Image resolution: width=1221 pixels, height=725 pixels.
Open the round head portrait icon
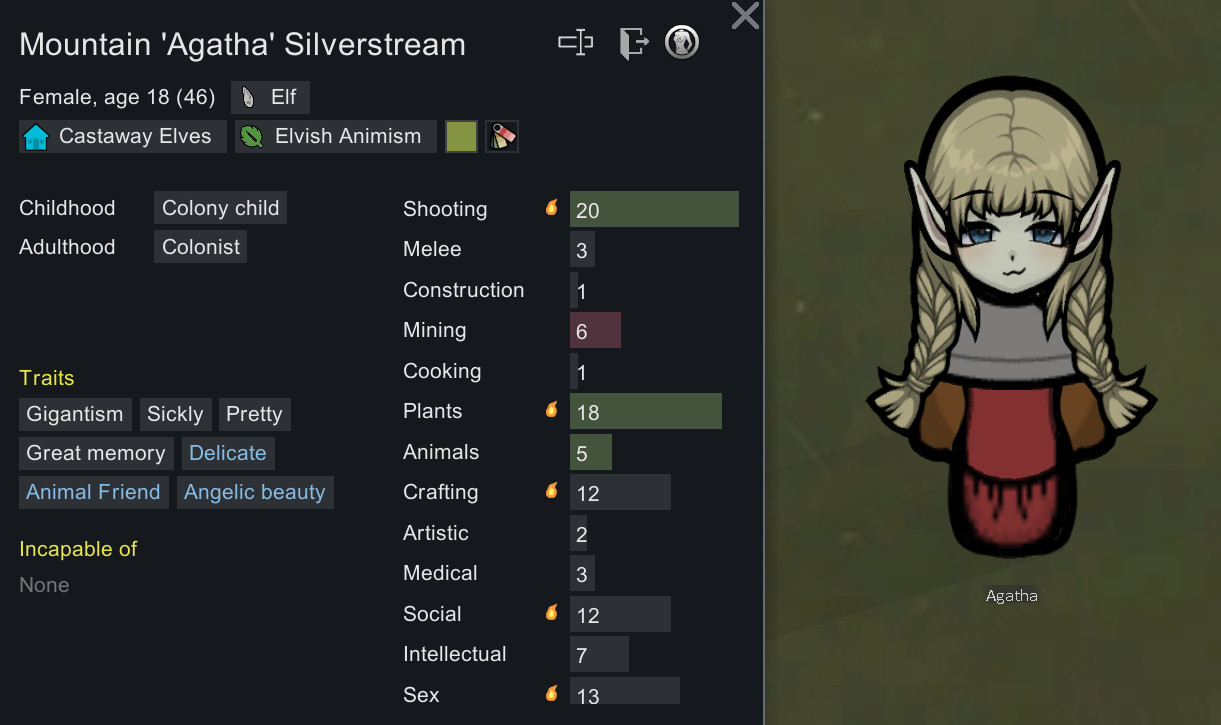[x=682, y=42]
